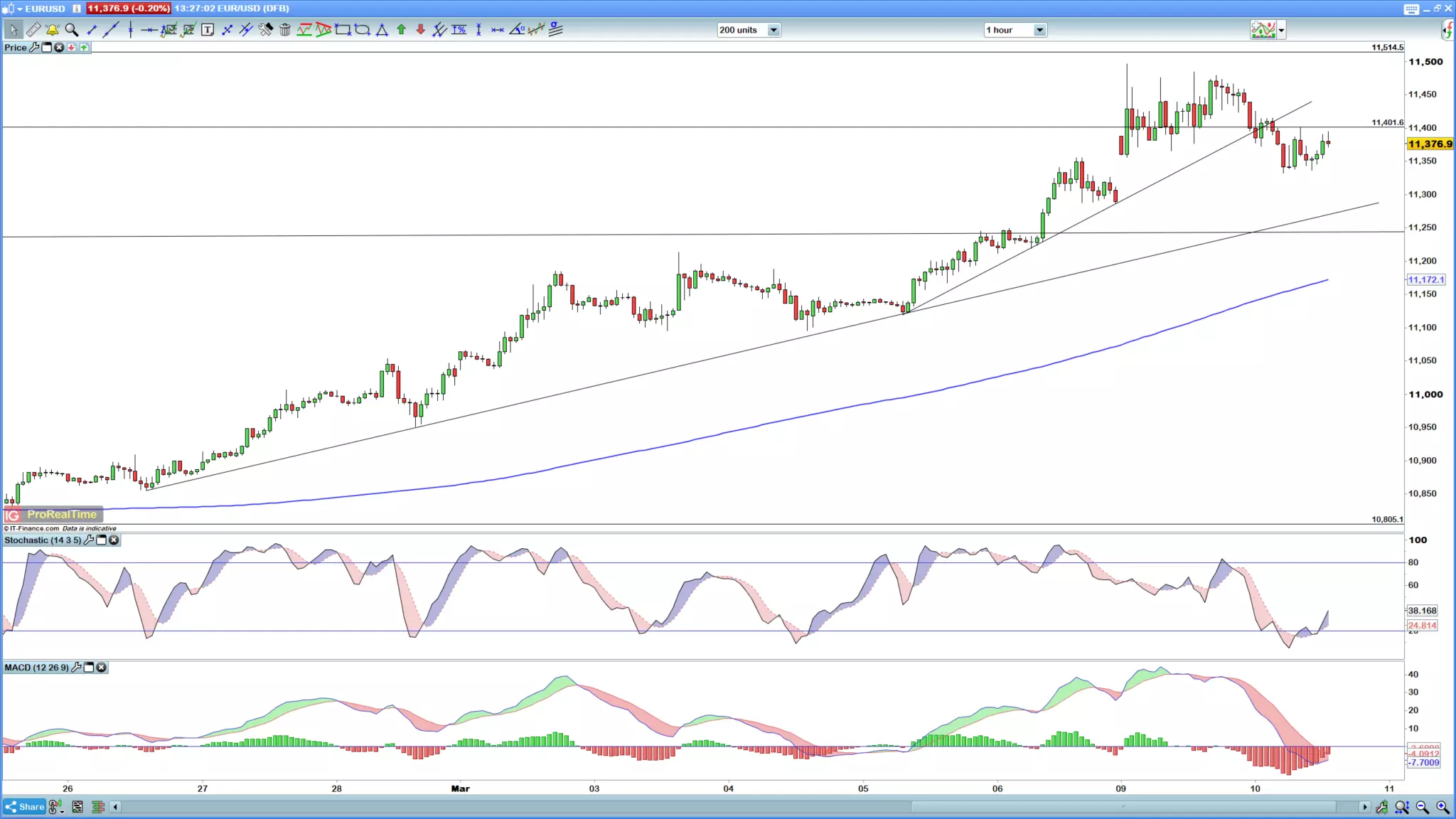The height and width of the screenshot is (819, 1456).
Task: Click the scroll left arrow button
Action: (115, 807)
